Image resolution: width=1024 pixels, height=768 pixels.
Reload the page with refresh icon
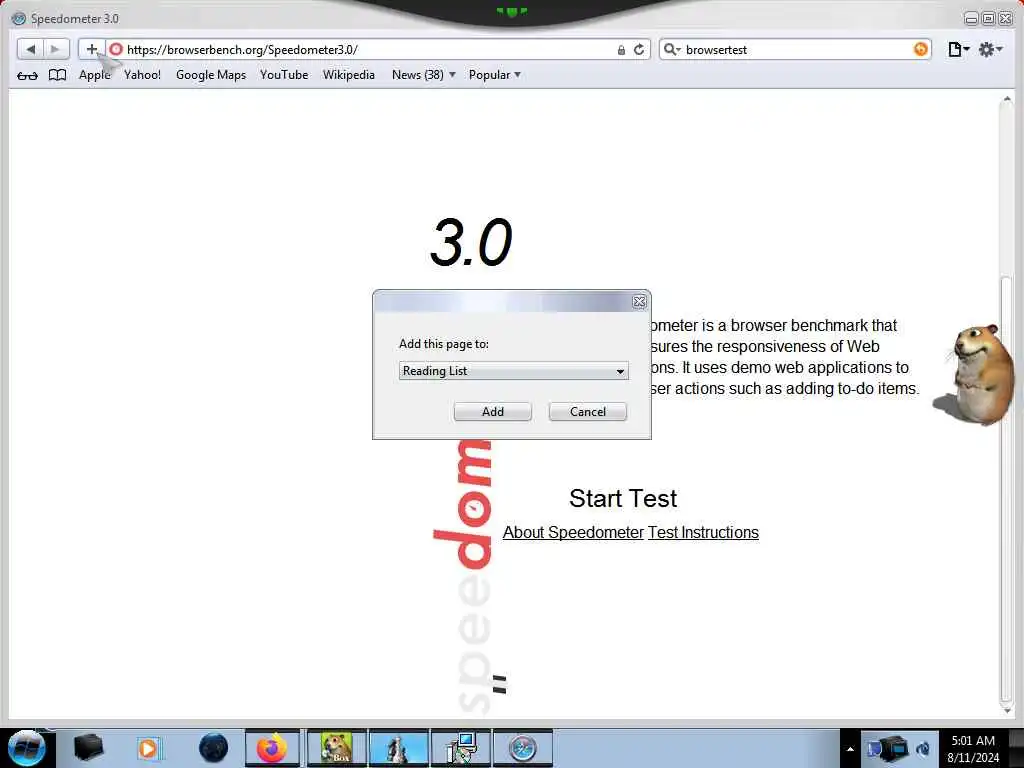[639, 49]
